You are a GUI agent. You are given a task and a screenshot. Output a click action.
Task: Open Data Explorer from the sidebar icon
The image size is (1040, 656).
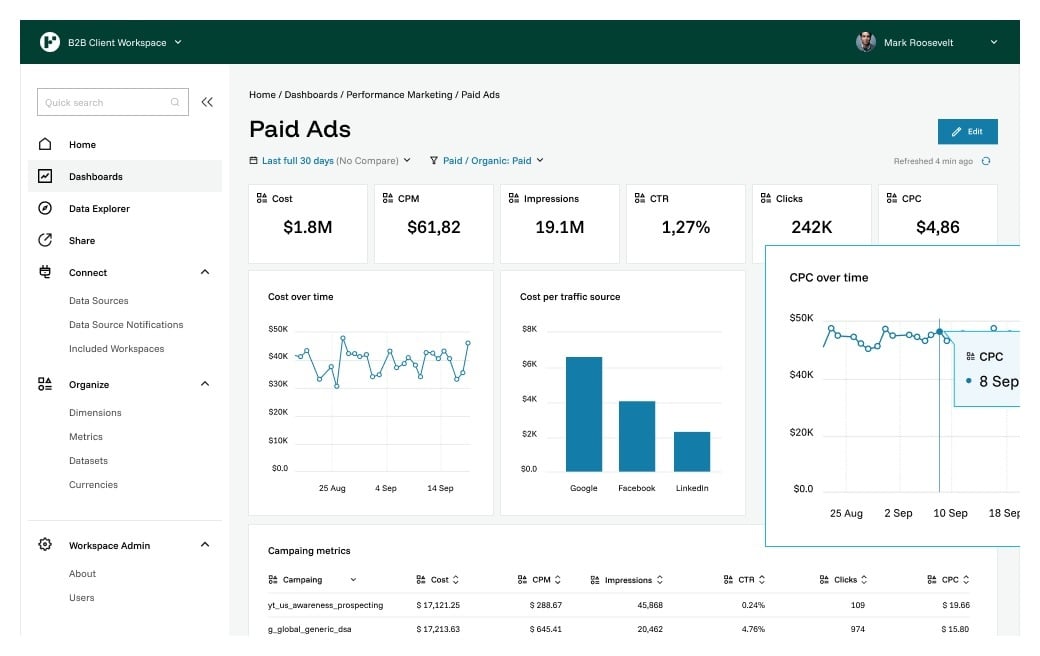[x=47, y=208]
